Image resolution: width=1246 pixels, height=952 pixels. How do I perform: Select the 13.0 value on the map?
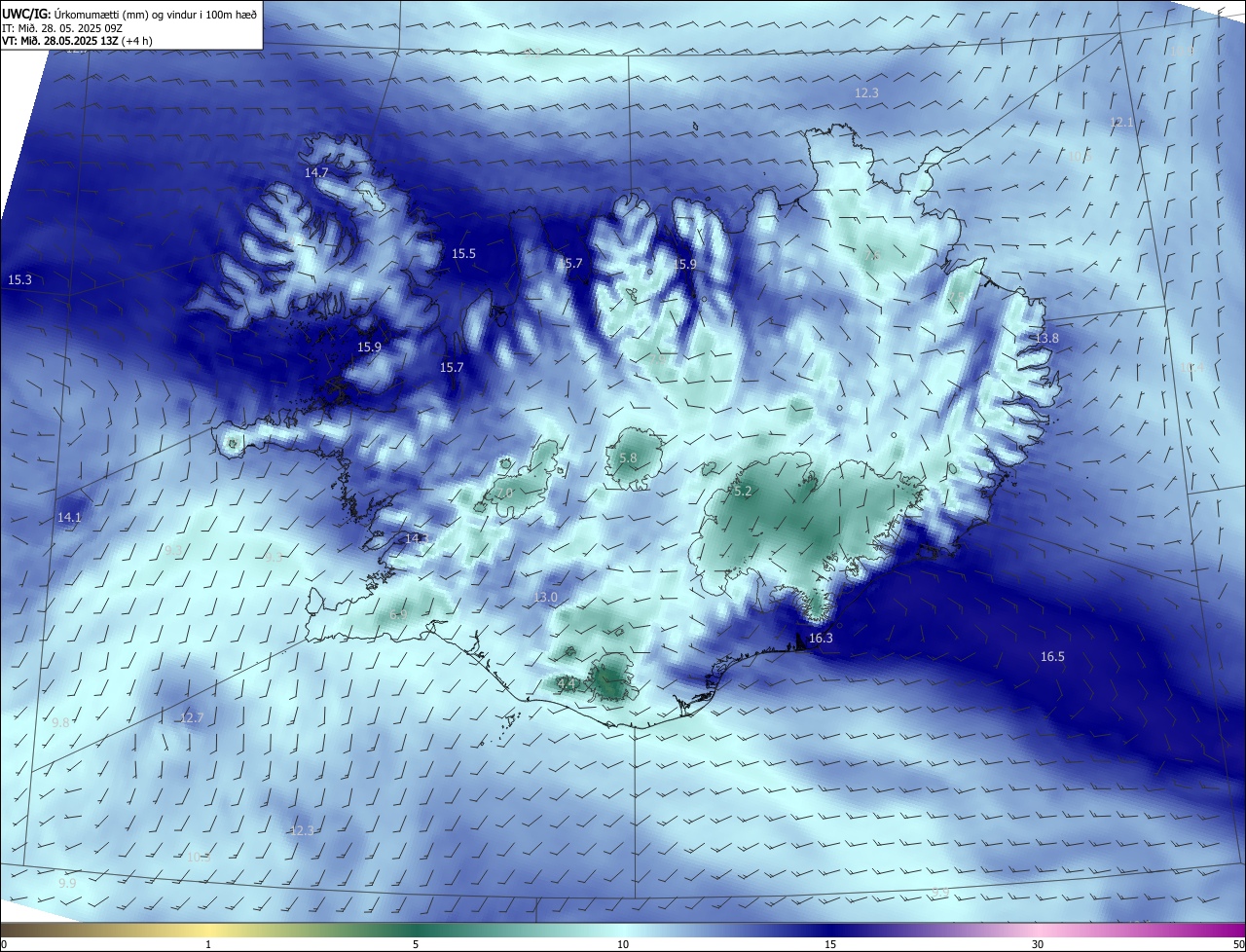(x=546, y=598)
